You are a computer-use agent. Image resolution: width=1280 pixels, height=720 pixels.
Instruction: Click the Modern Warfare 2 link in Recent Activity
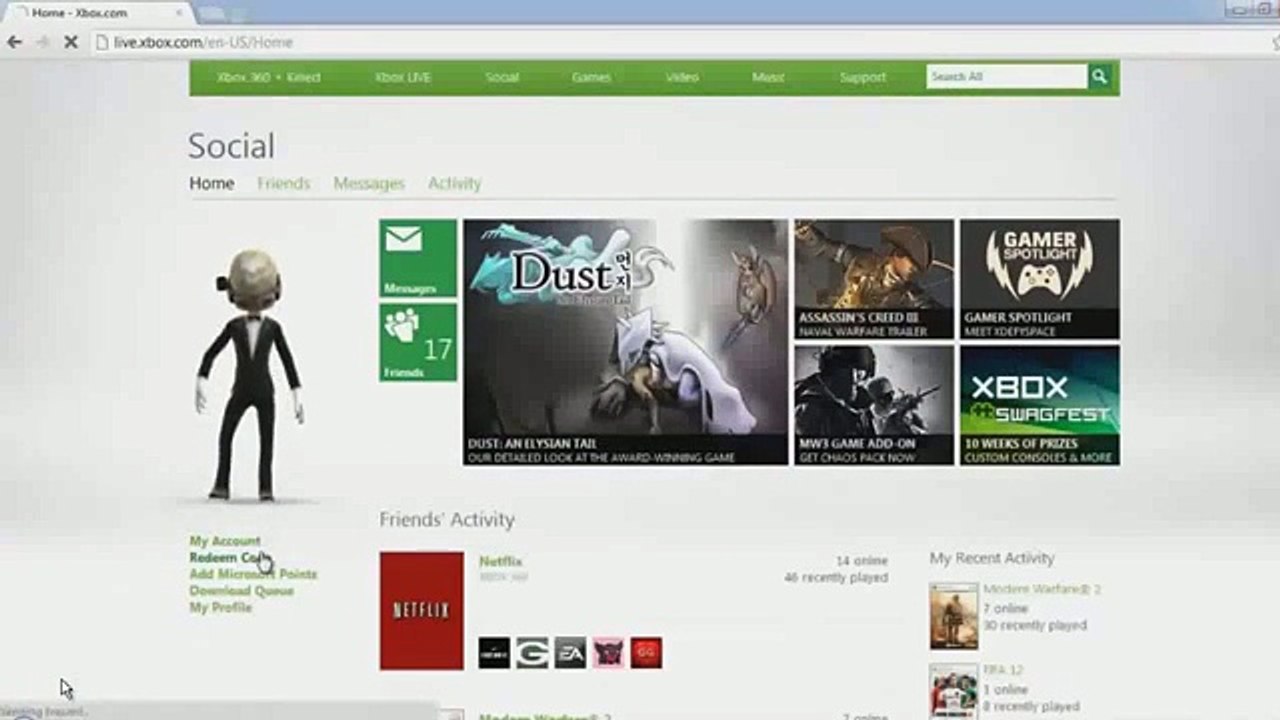tap(1042, 590)
